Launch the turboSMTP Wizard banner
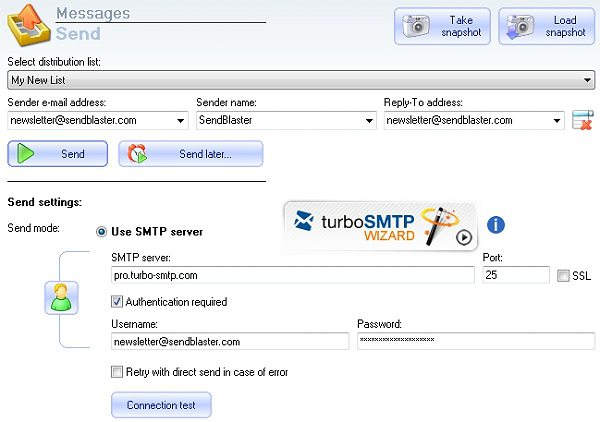Image resolution: width=600 pixels, height=422 pixels. point(380,226)
